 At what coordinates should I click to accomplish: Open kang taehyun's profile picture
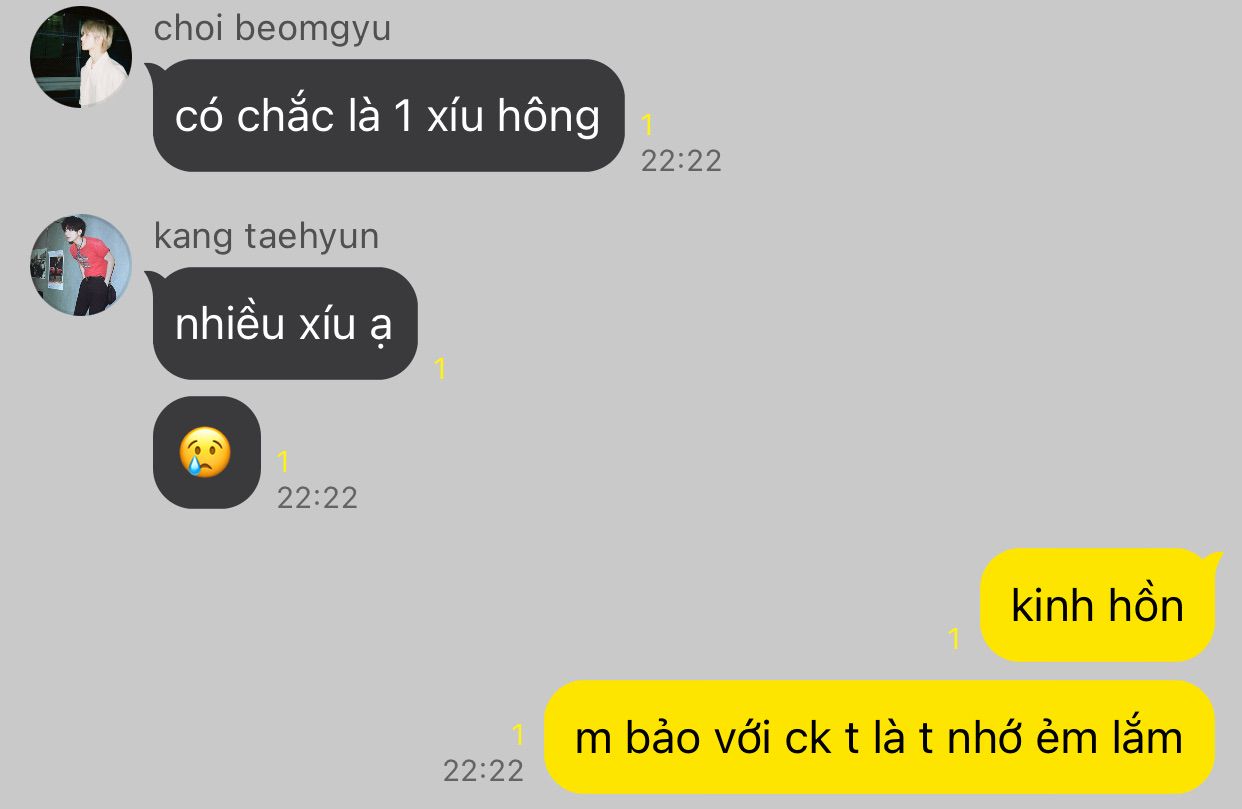(x=81, y=265)
